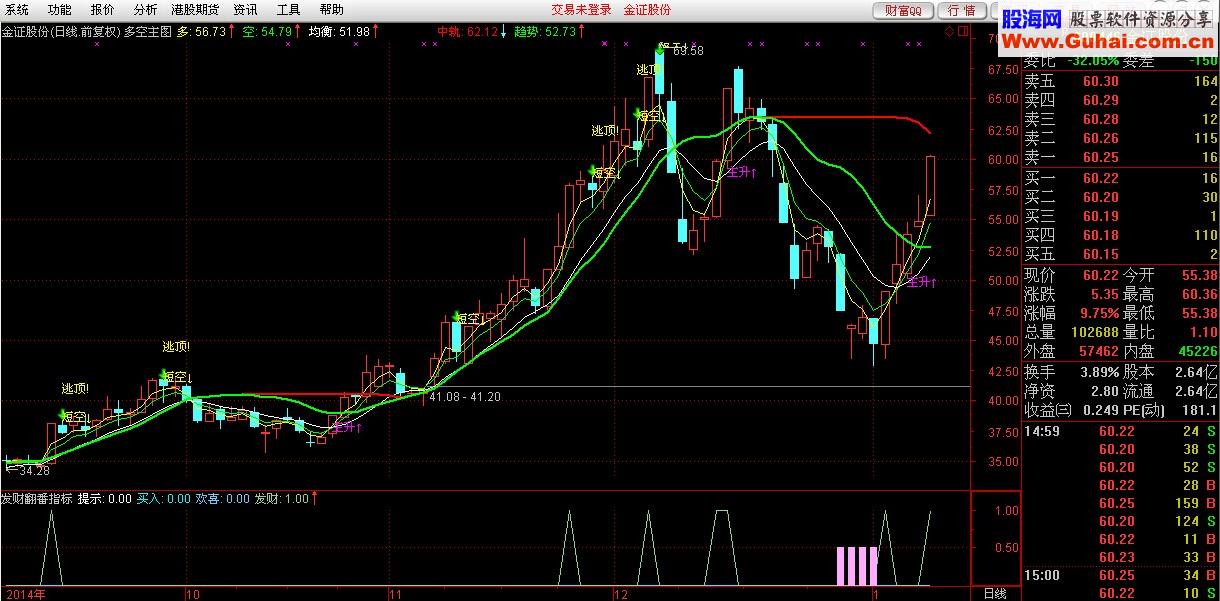
Task: Click the 金证股份(日线,前复权) chart title
Action: tap(60, 32)
